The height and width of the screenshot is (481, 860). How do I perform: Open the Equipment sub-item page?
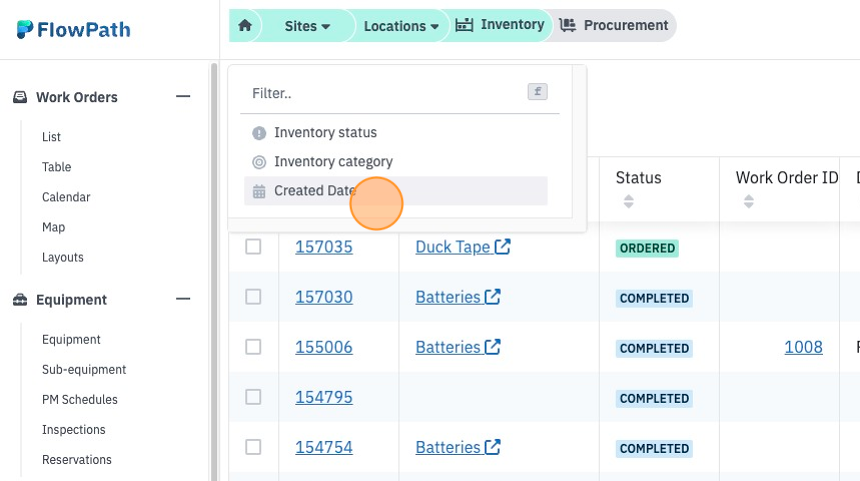(71, 339)
